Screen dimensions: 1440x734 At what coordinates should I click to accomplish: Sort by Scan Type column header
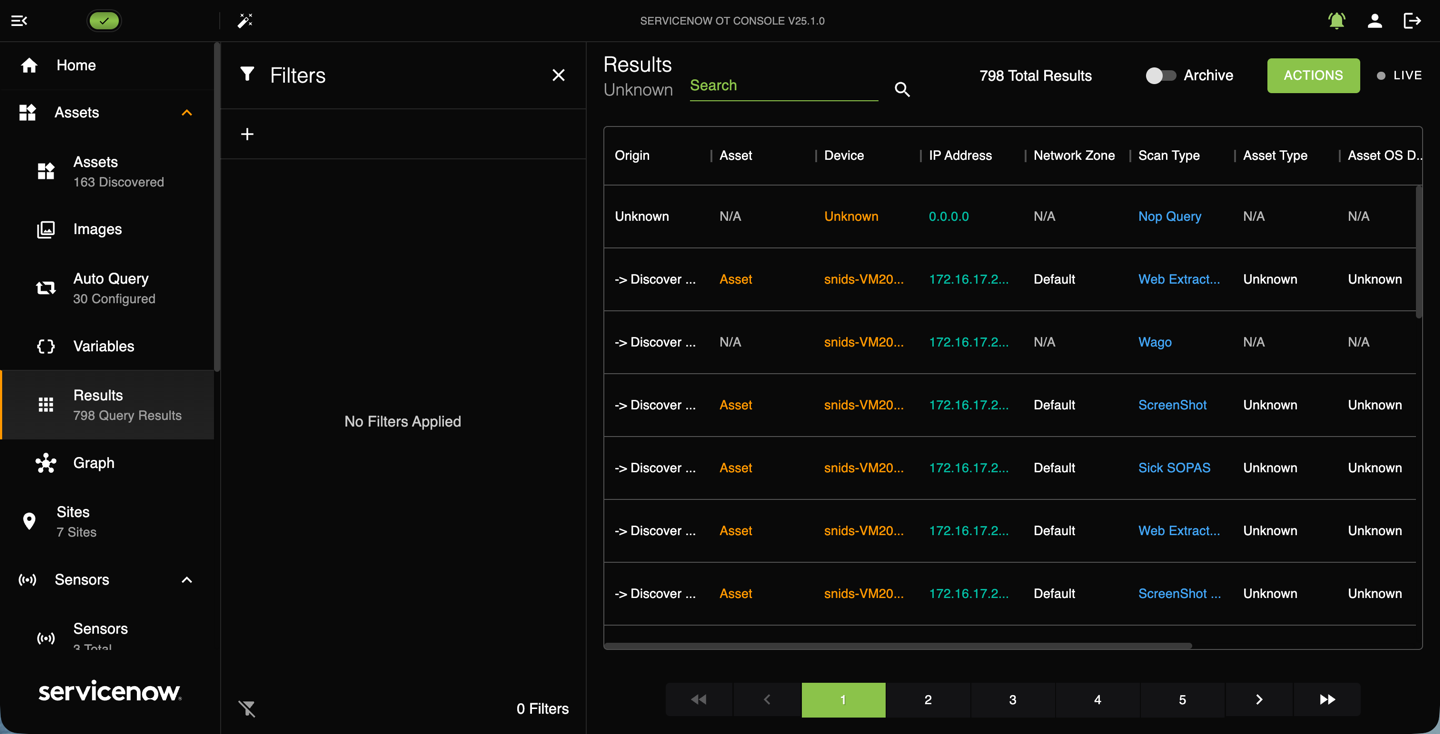(1169, 156)
